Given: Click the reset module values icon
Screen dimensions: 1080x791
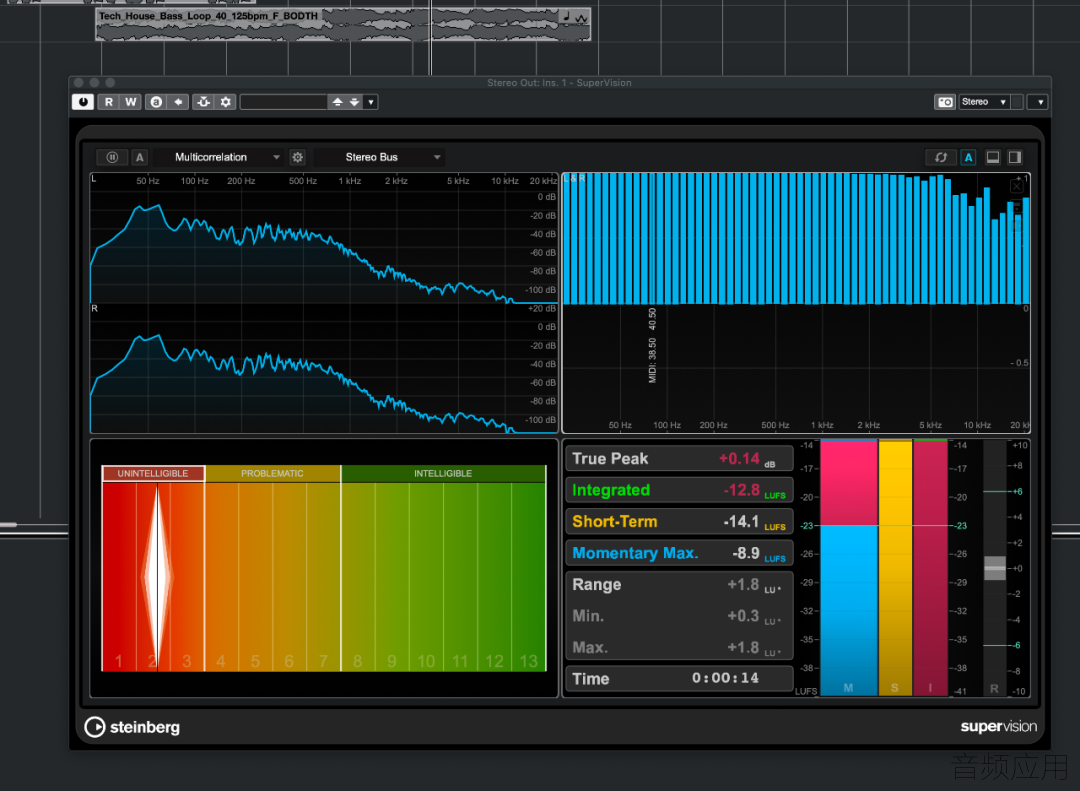Looking at the screenshot, I should [941, 157].
